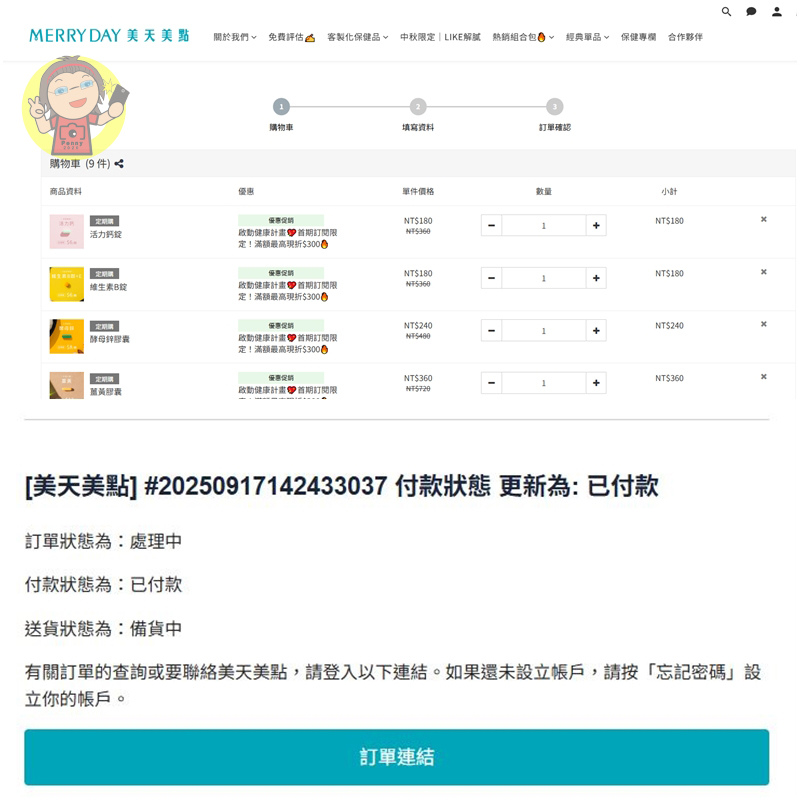
Task: Click the 維生素B錠 product name
Action: [108, 287]
